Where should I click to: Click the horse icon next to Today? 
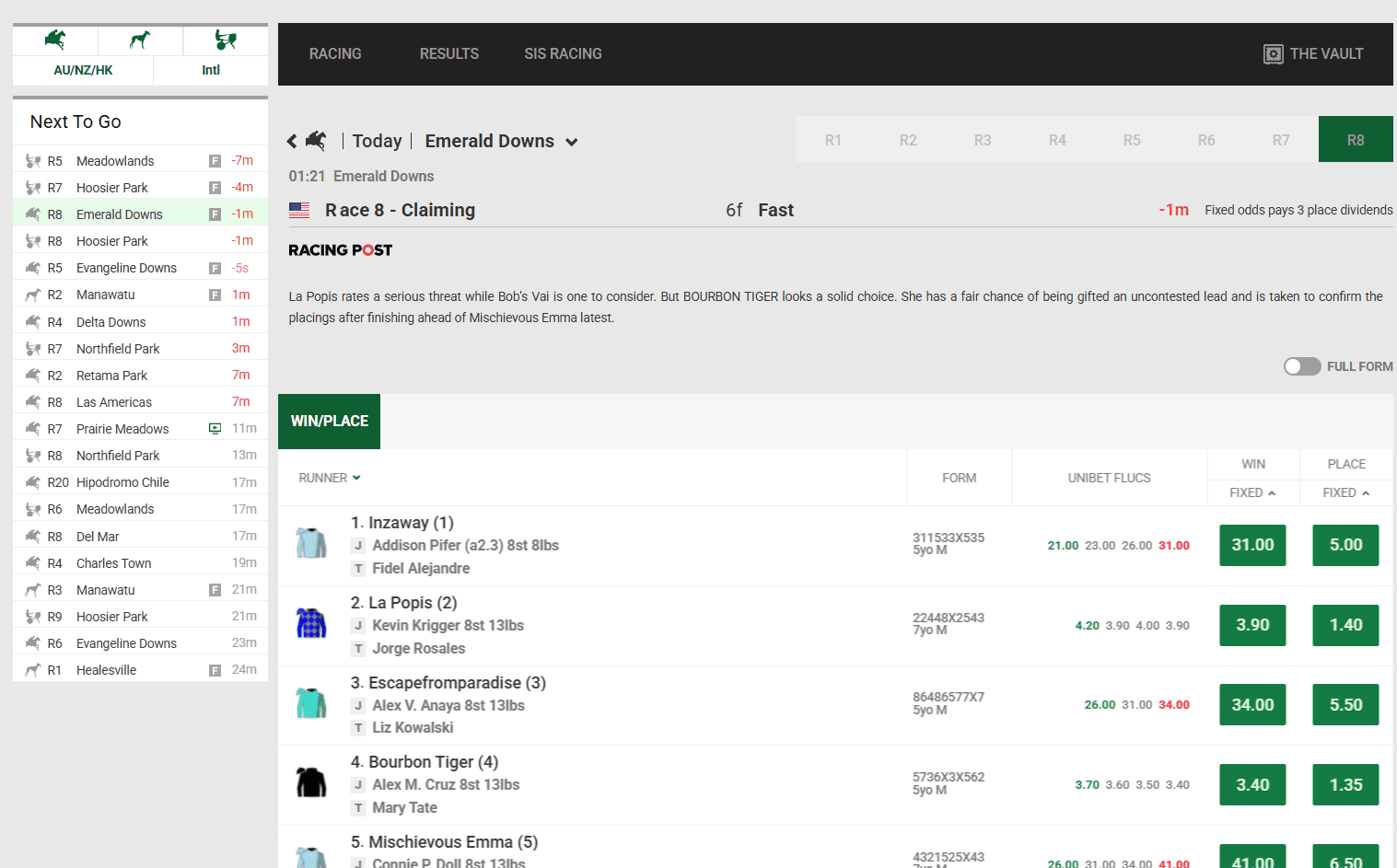pyautogui.click(x=316, y=141)
